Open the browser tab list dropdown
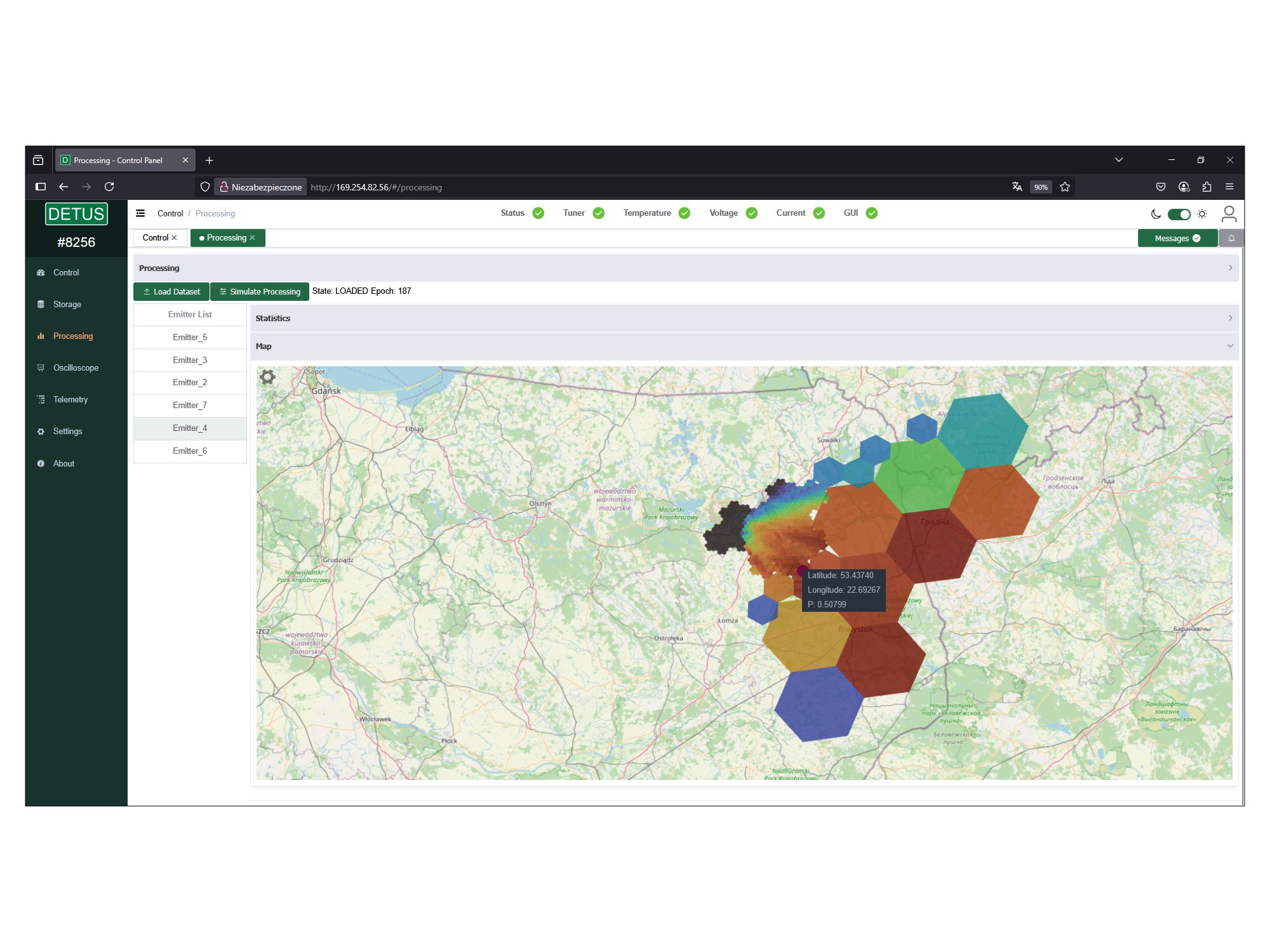This screenshot has width=1270, height=952. (x=1119, y=160)
